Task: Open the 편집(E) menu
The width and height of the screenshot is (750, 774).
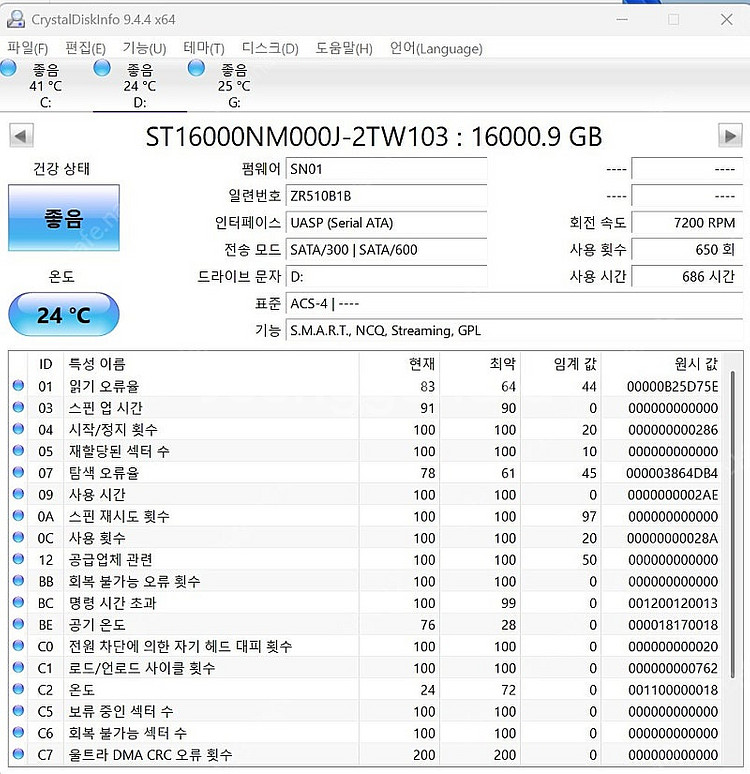Action: coord(85,48)
